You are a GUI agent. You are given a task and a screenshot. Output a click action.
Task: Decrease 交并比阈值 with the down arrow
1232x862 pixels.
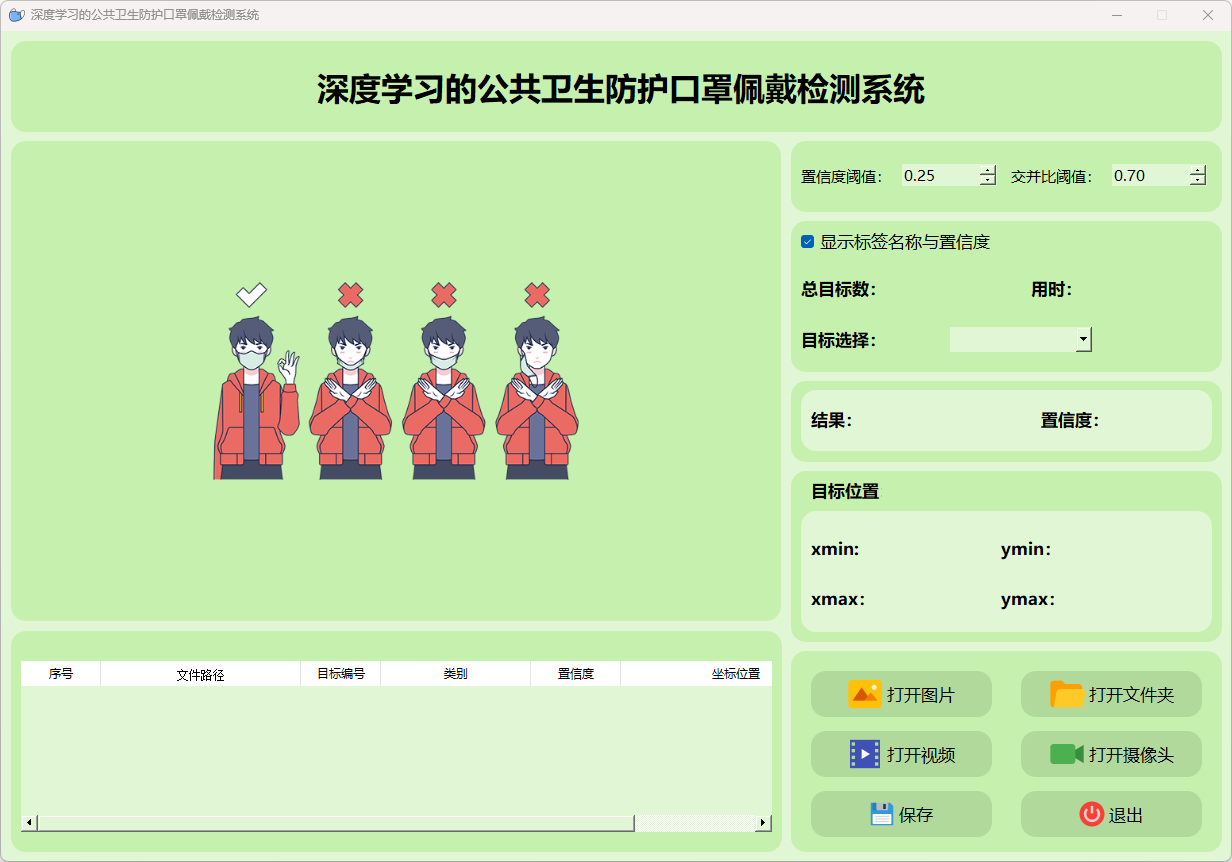tap(1198, 181)
